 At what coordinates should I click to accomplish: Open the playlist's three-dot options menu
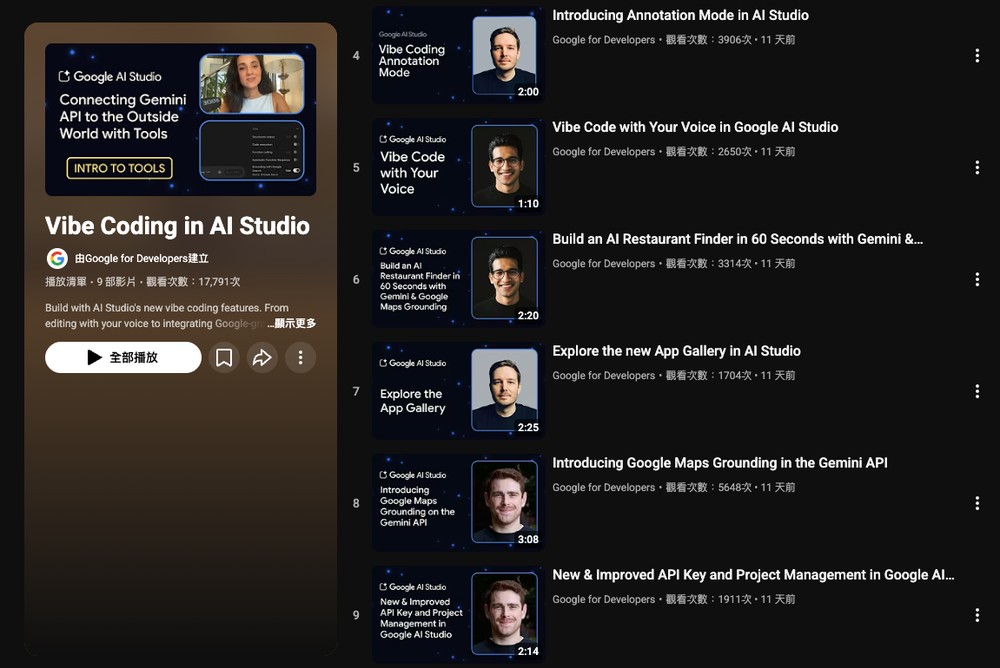(x=300, y=357)
